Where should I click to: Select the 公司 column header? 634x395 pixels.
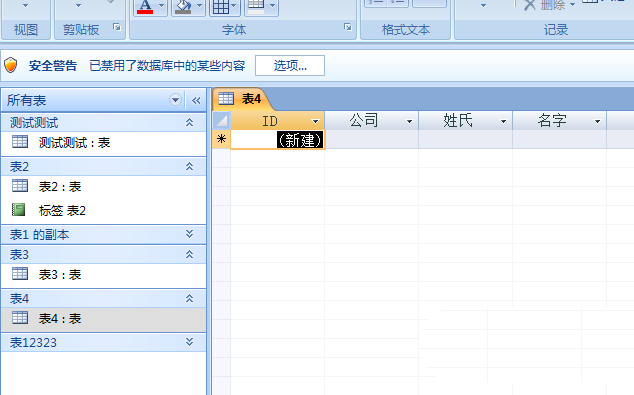(372, 121)
